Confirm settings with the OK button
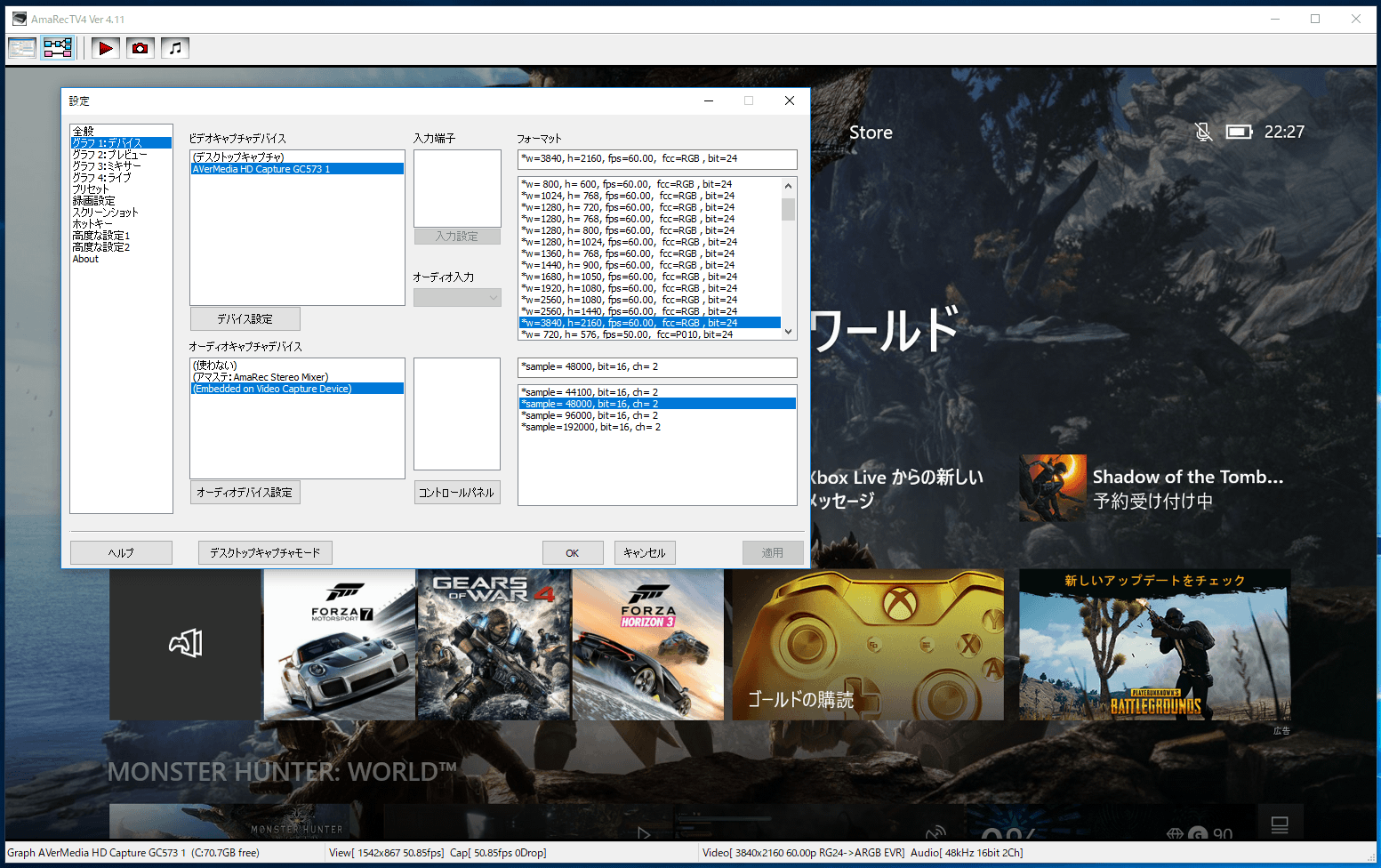Image resolution: width=1381 pixels, height=868 pixels. click(x=573, y=552)
